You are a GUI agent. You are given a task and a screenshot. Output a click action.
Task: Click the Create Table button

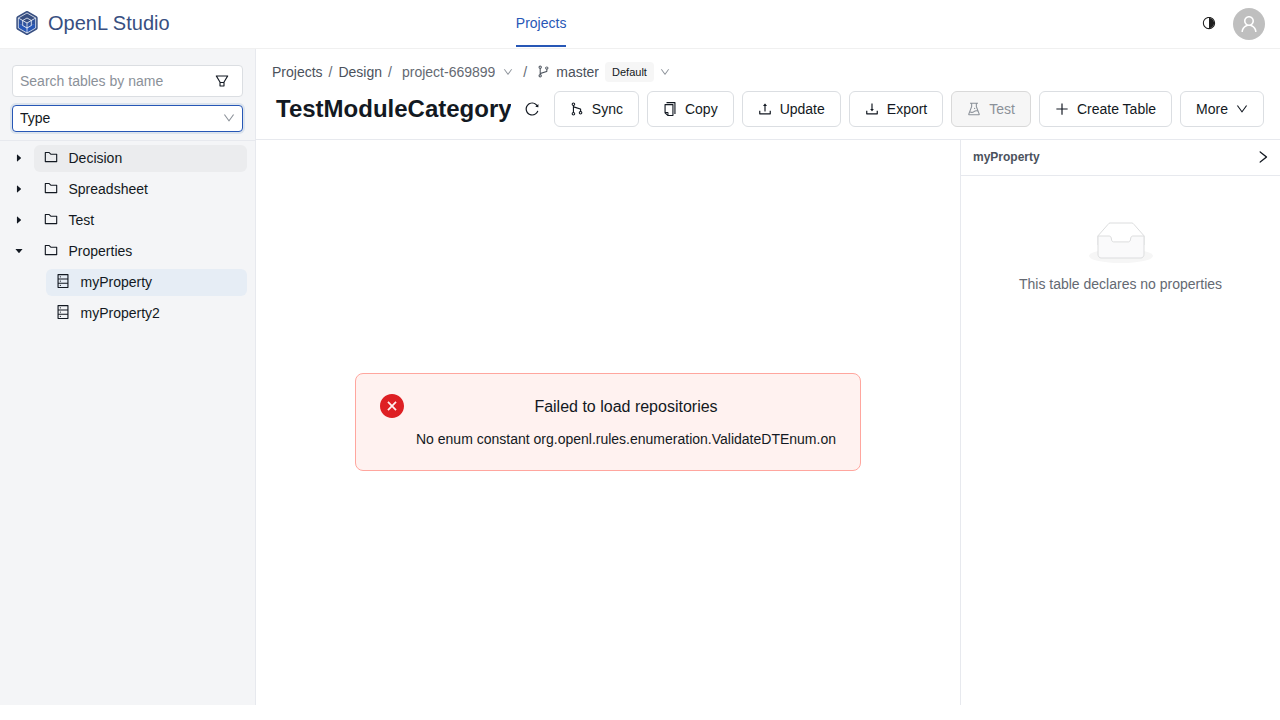tap(1105, 109)
